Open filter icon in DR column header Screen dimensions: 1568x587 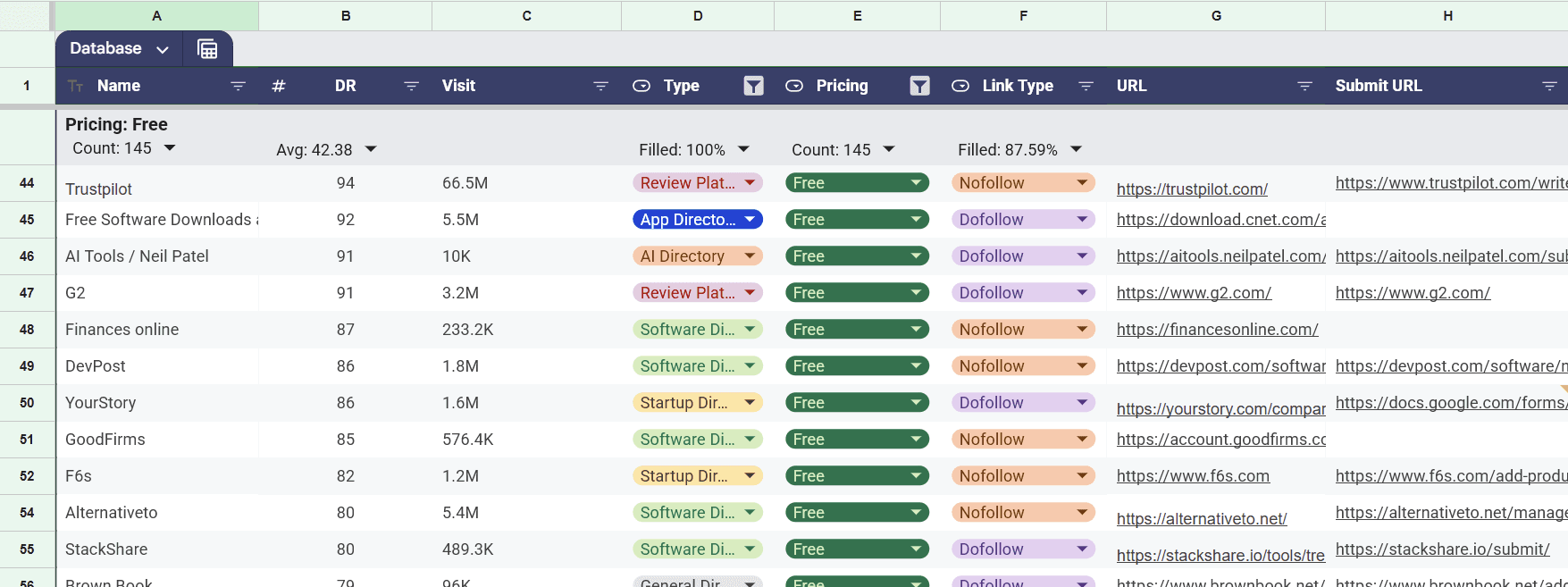(x=411, y=86)
